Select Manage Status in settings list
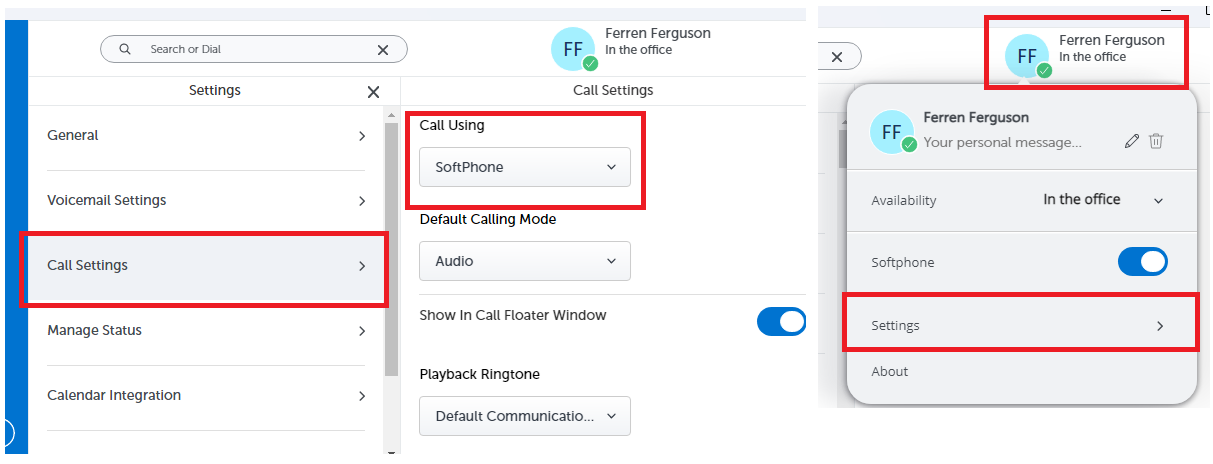The width and height of the screenshot is (1213, 464). tap(206, 331)
